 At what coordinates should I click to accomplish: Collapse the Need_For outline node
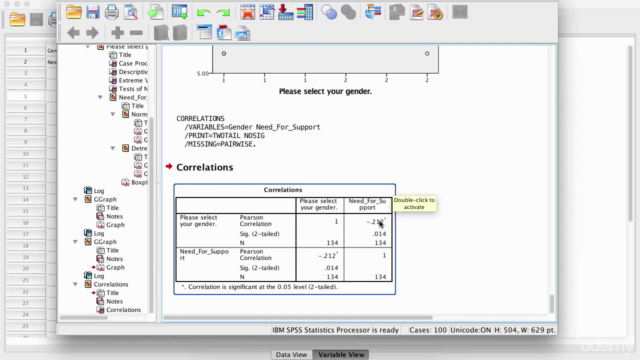[x=100, y=97]
